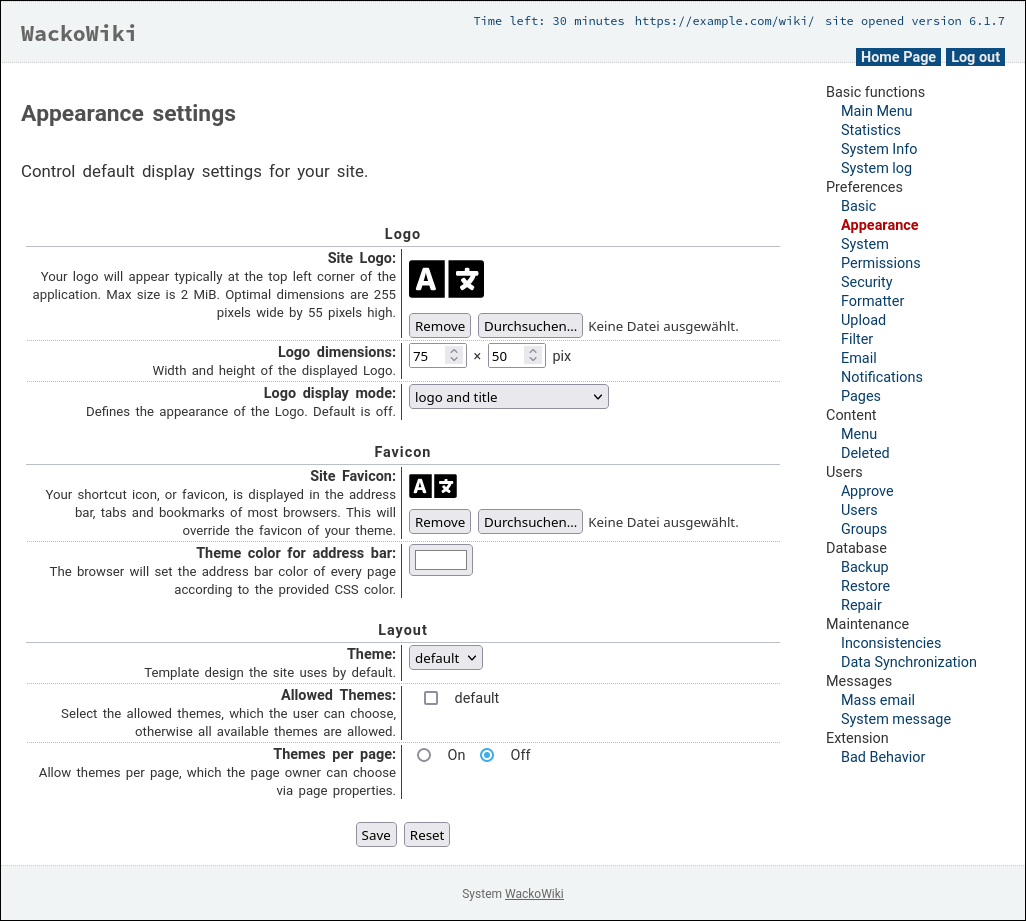The image size is (1026, 921).
Task: Increment the logo width stepper
Action: (x=456, y=350)
